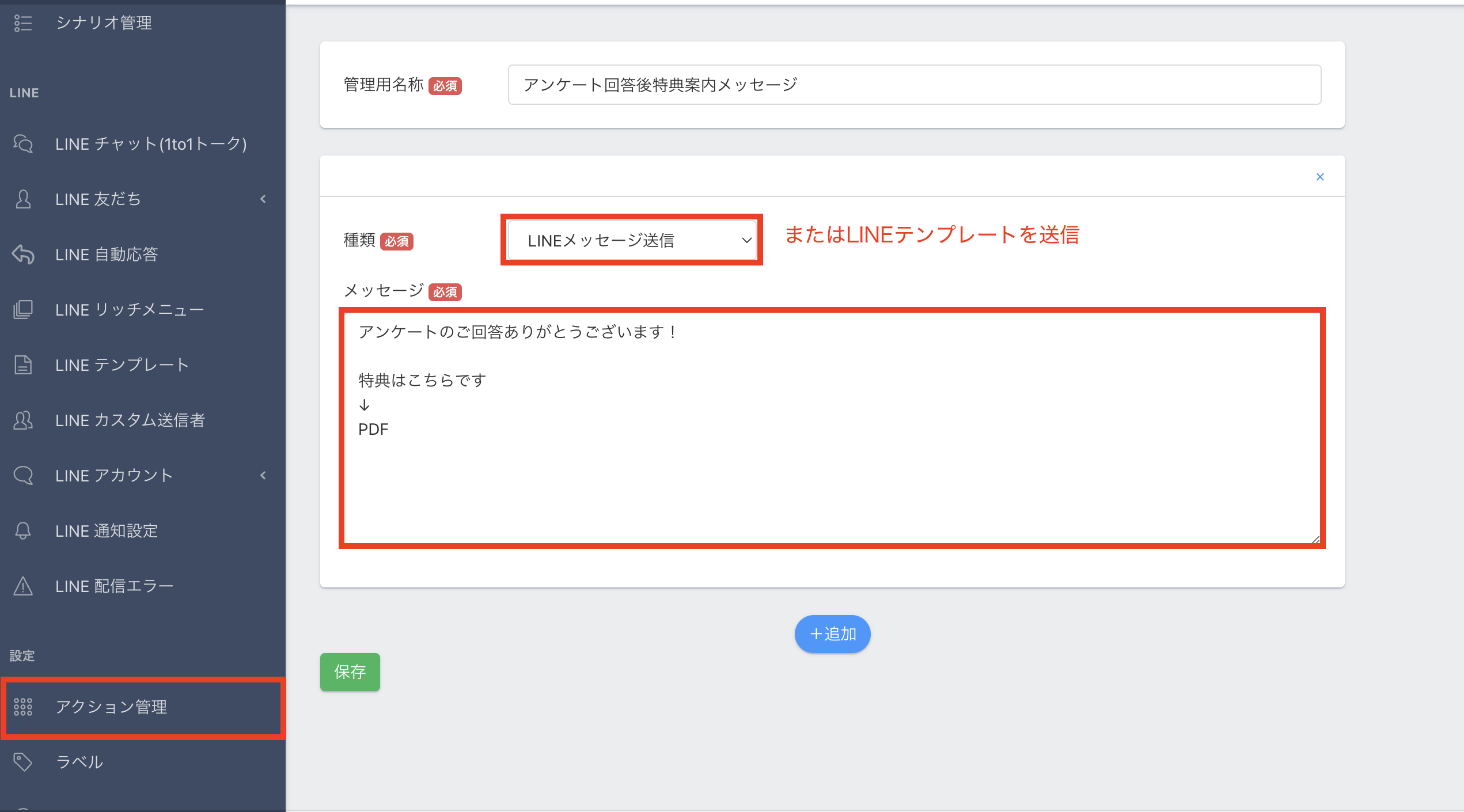Click into the 管理用名称 name field
The width and height of the screenshot is (1464, 812).
pos(914,85)
